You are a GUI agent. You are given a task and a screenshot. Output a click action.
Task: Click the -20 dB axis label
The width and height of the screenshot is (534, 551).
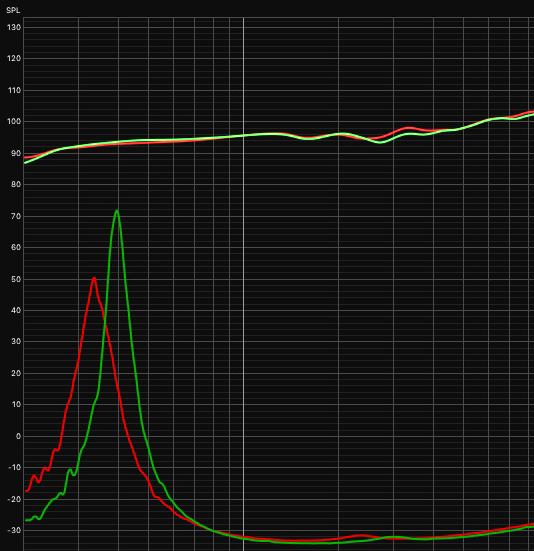click(14, 499)
